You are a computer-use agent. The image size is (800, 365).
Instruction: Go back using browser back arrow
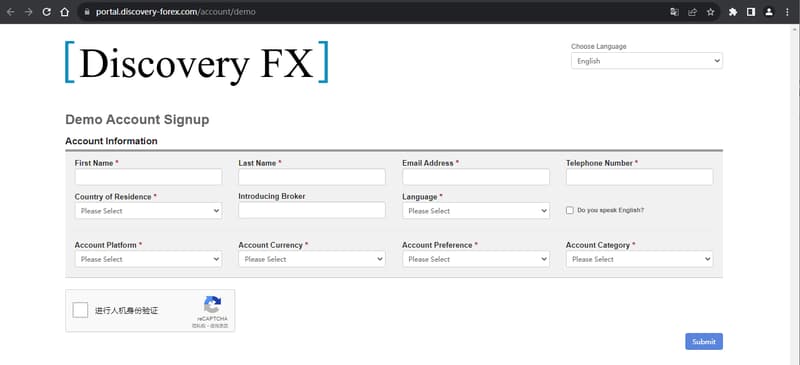tap(11, 12)
